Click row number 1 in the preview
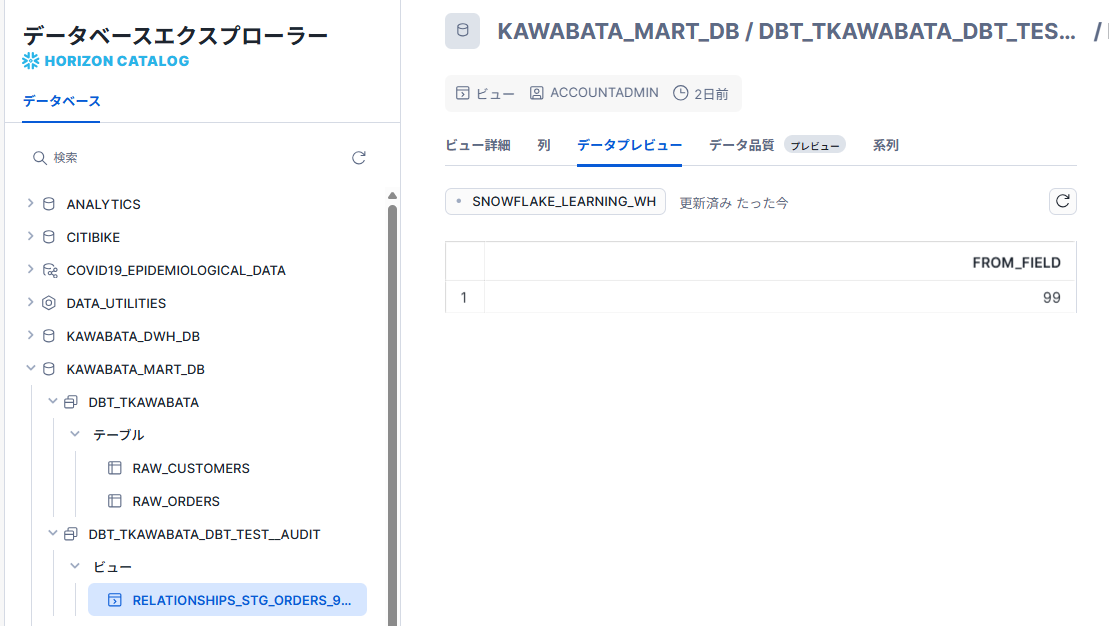 [464, 298]
